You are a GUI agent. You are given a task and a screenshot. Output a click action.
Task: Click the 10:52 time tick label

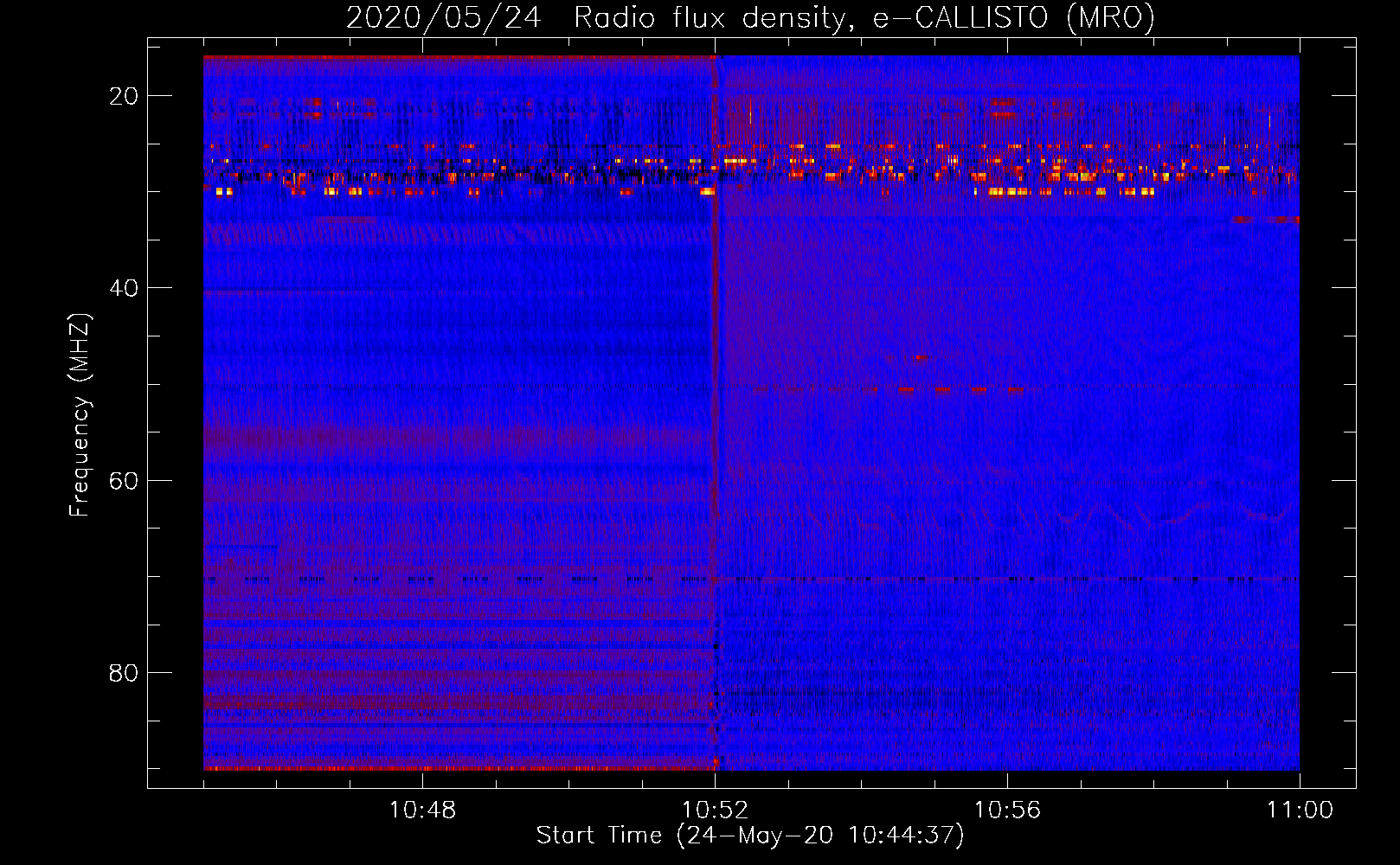tap(715, 811)
